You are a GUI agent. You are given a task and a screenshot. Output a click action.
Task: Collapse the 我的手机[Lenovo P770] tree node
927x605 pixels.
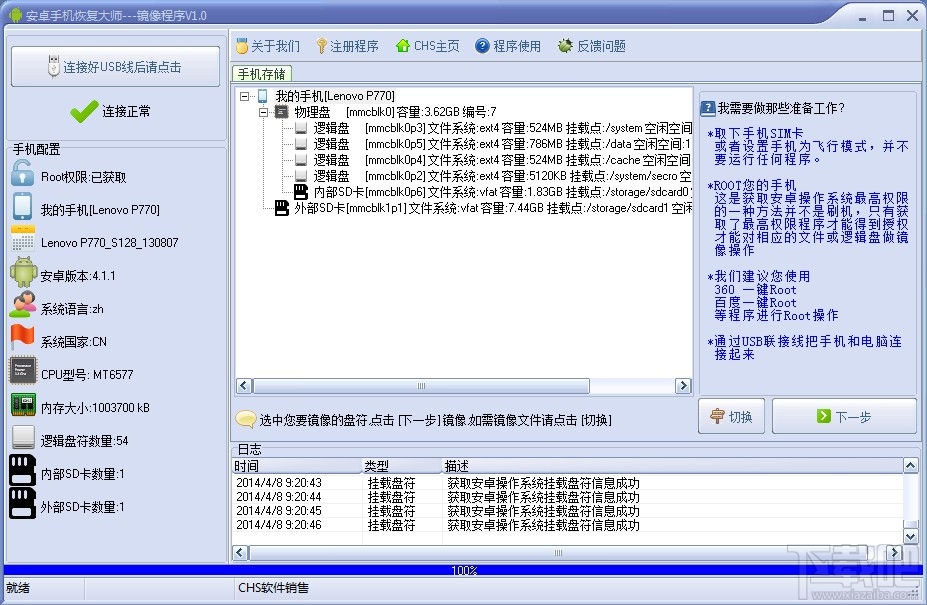coord(244,96)
